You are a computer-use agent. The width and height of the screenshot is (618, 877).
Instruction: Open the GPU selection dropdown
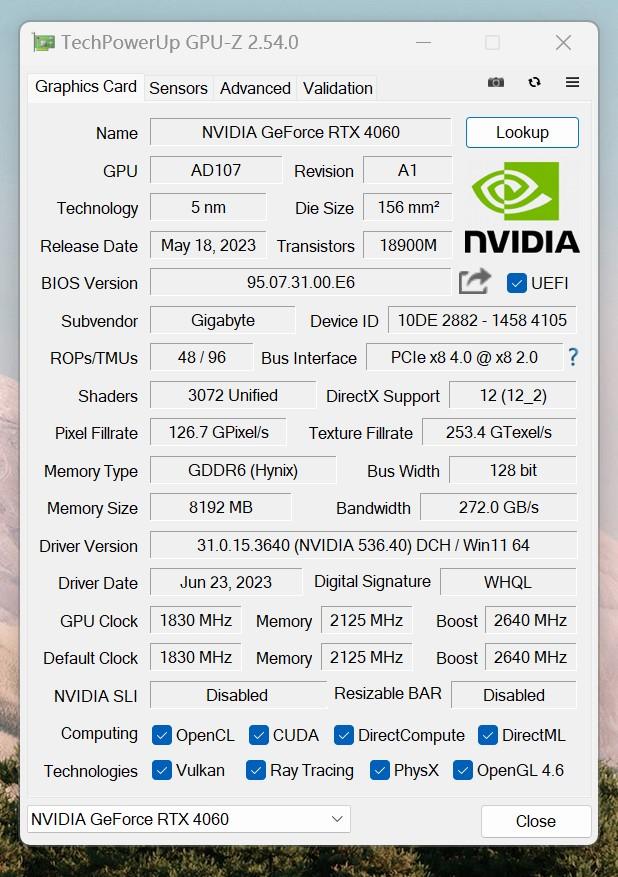[x=189, y=819]
